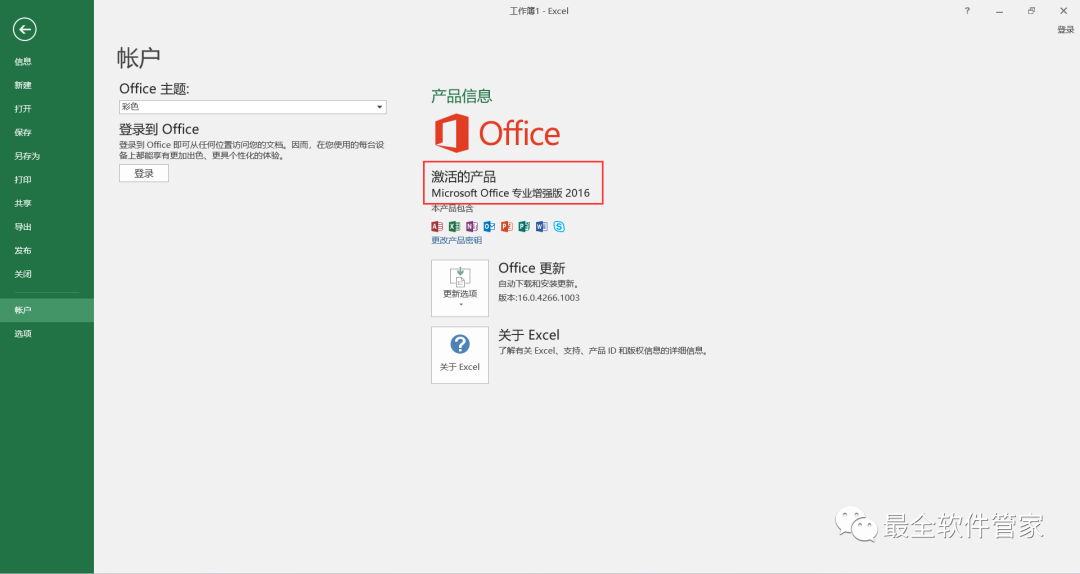The width and height of the screenshot is (1080, 574).
Task: Click 登录 link at top right
Action: 1066,30
